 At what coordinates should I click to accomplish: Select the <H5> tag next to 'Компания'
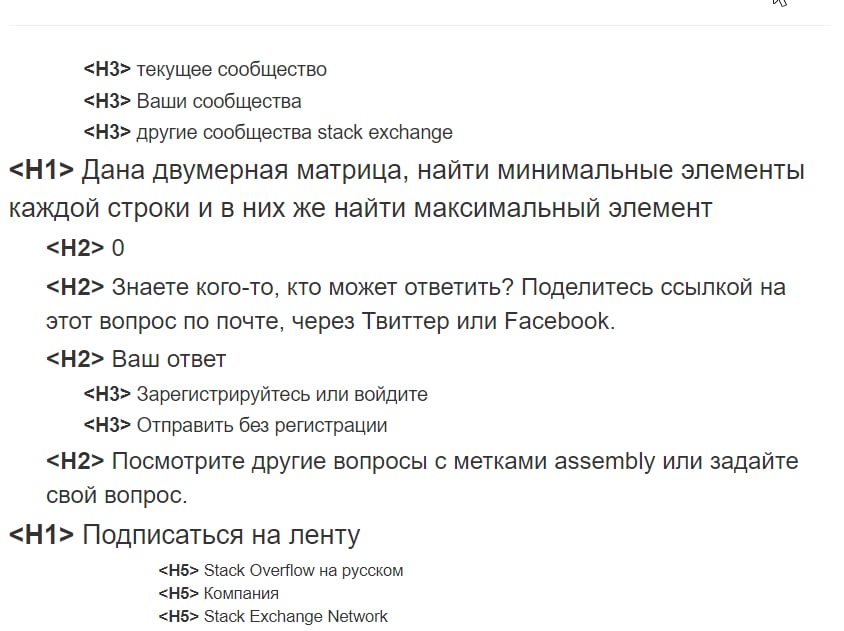click(178, 594)
